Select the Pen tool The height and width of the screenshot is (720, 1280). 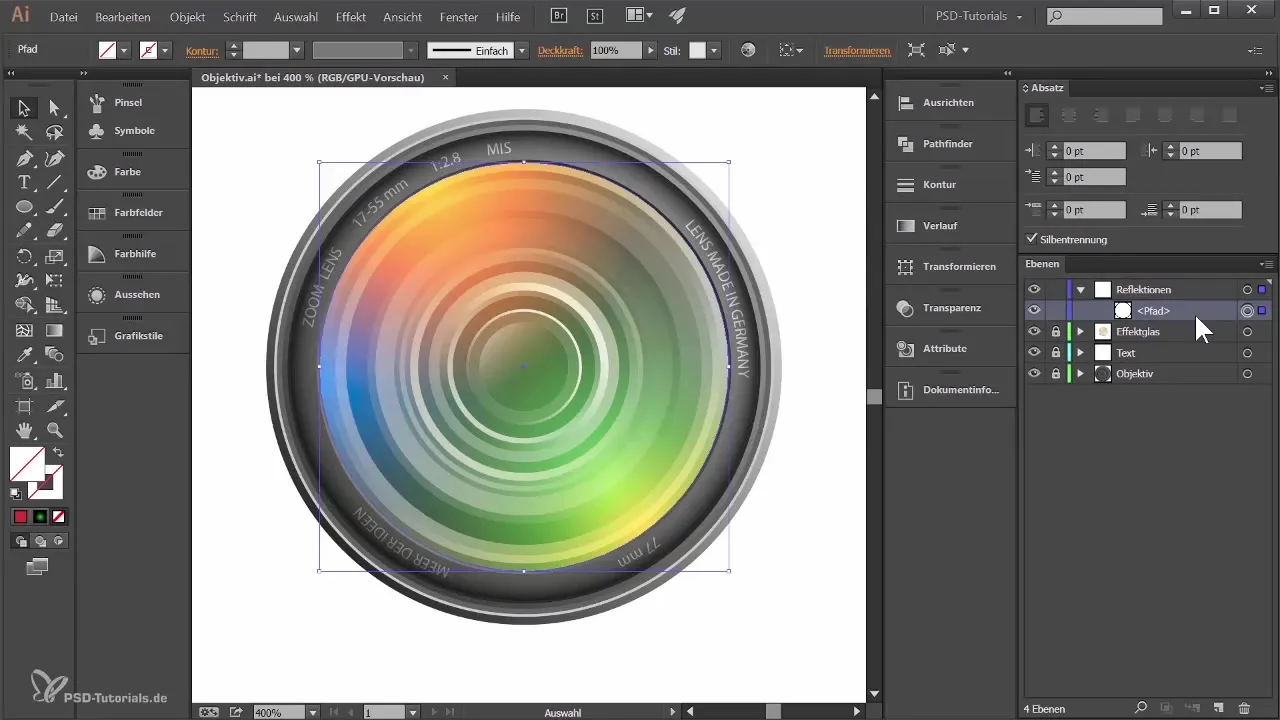[24, 158]
